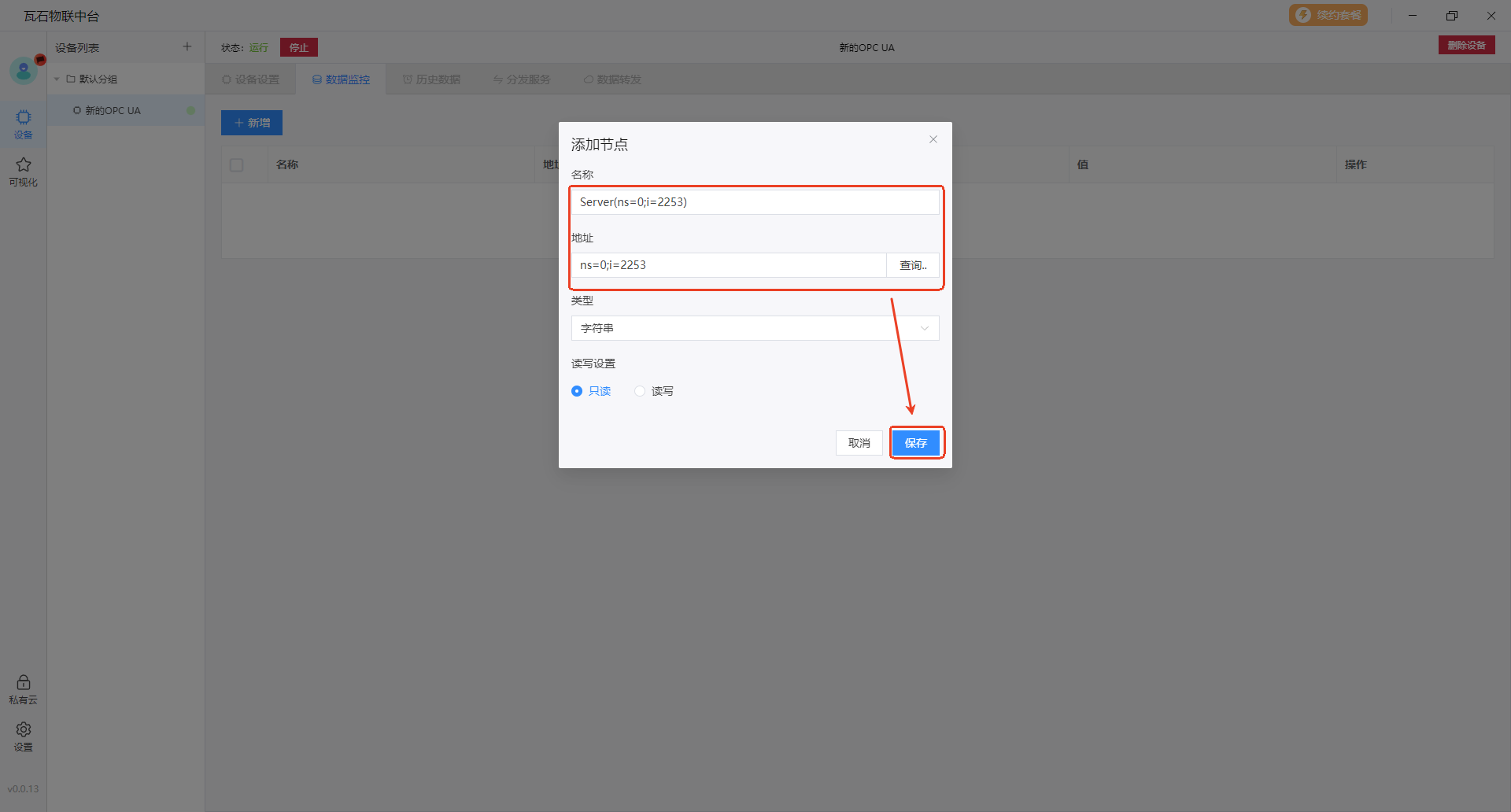Close the 添加节点 dialog with X
The width and height of the screenshot is (1511, 812).
[933, 139]
